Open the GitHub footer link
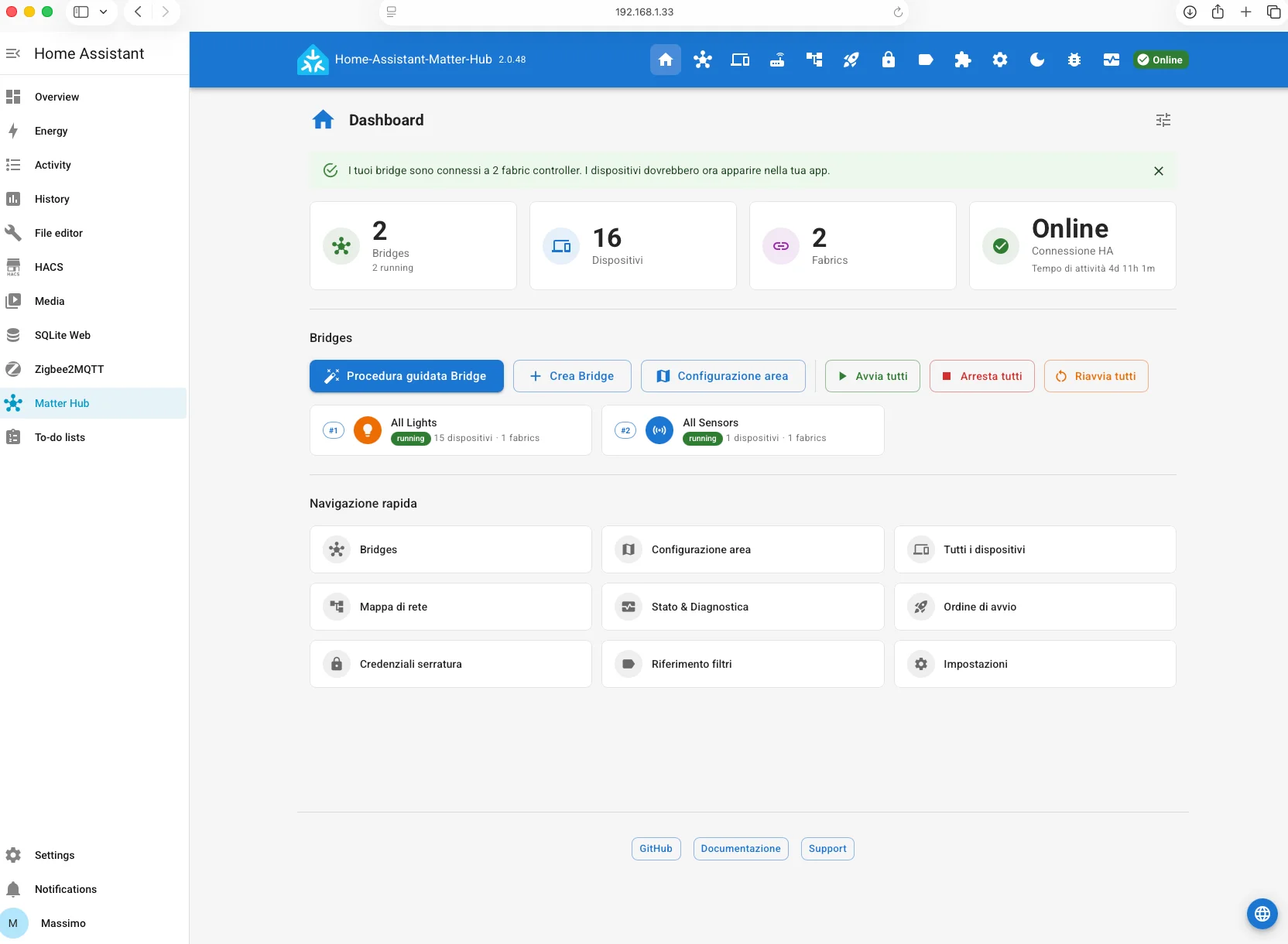This screenshot has width=1288, height=944. (656, 849)
